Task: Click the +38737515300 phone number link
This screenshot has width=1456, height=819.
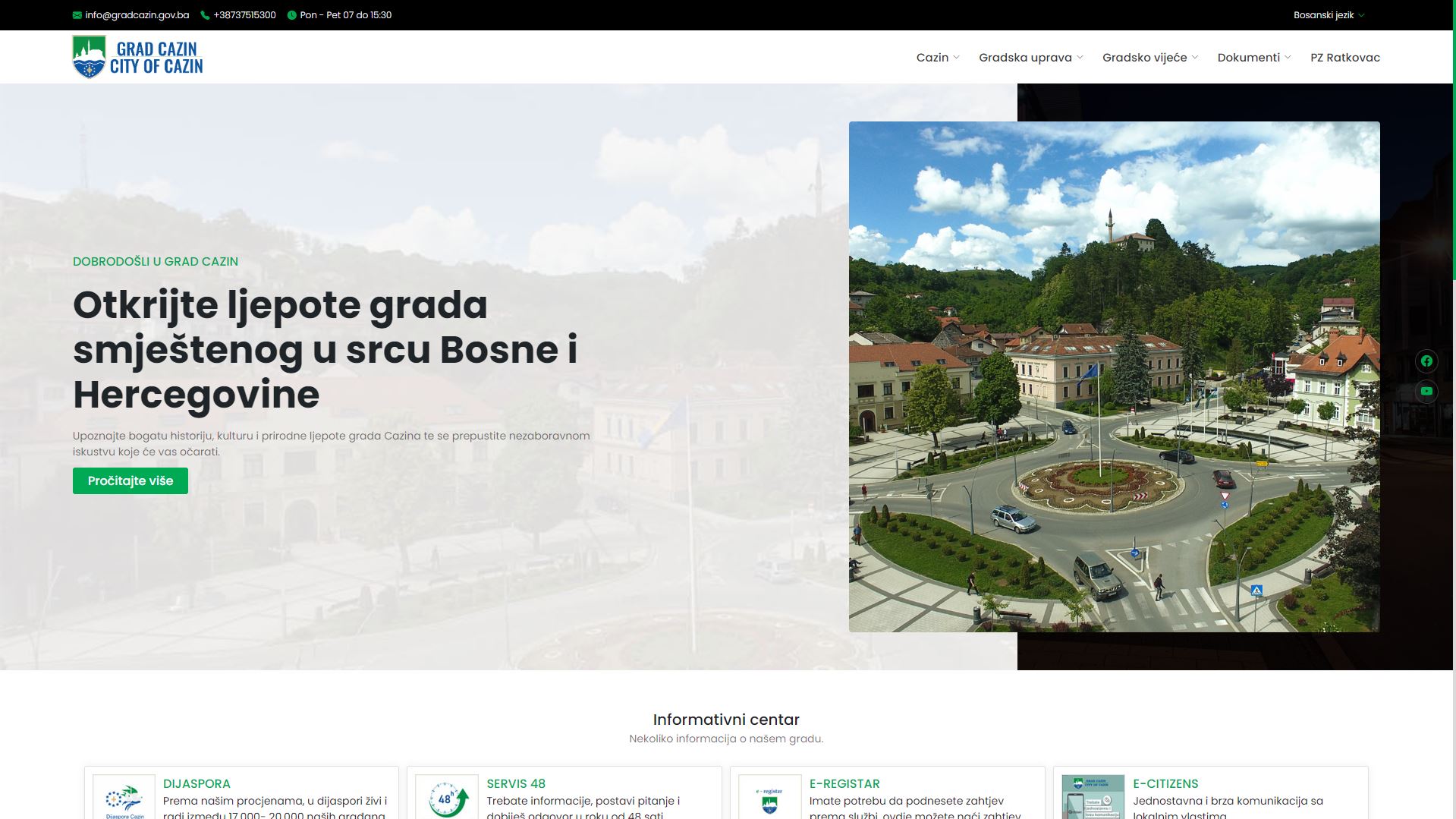Action: pyautogui.click(x=244, y=15)
